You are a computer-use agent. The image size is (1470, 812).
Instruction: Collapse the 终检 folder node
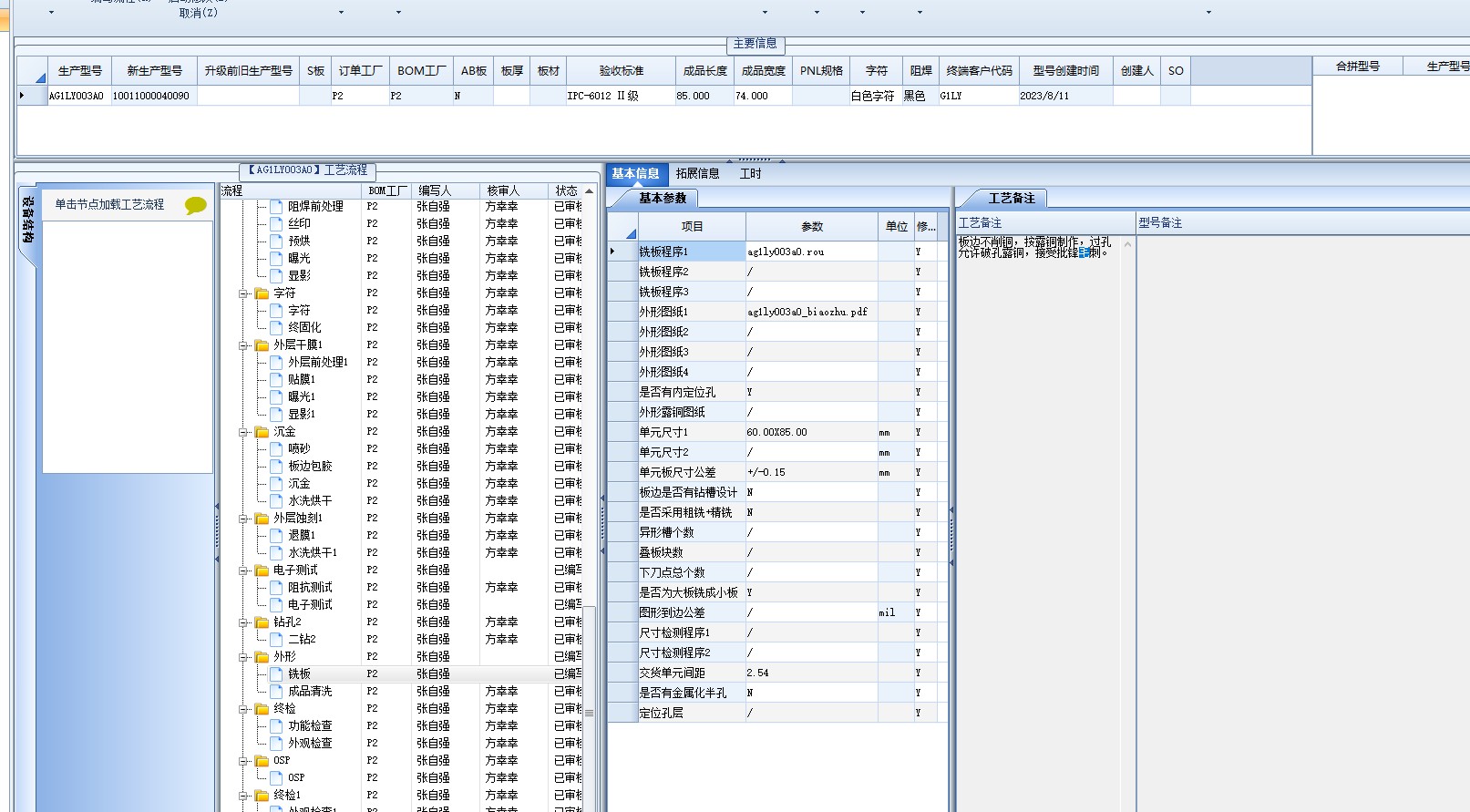[244, 709]
